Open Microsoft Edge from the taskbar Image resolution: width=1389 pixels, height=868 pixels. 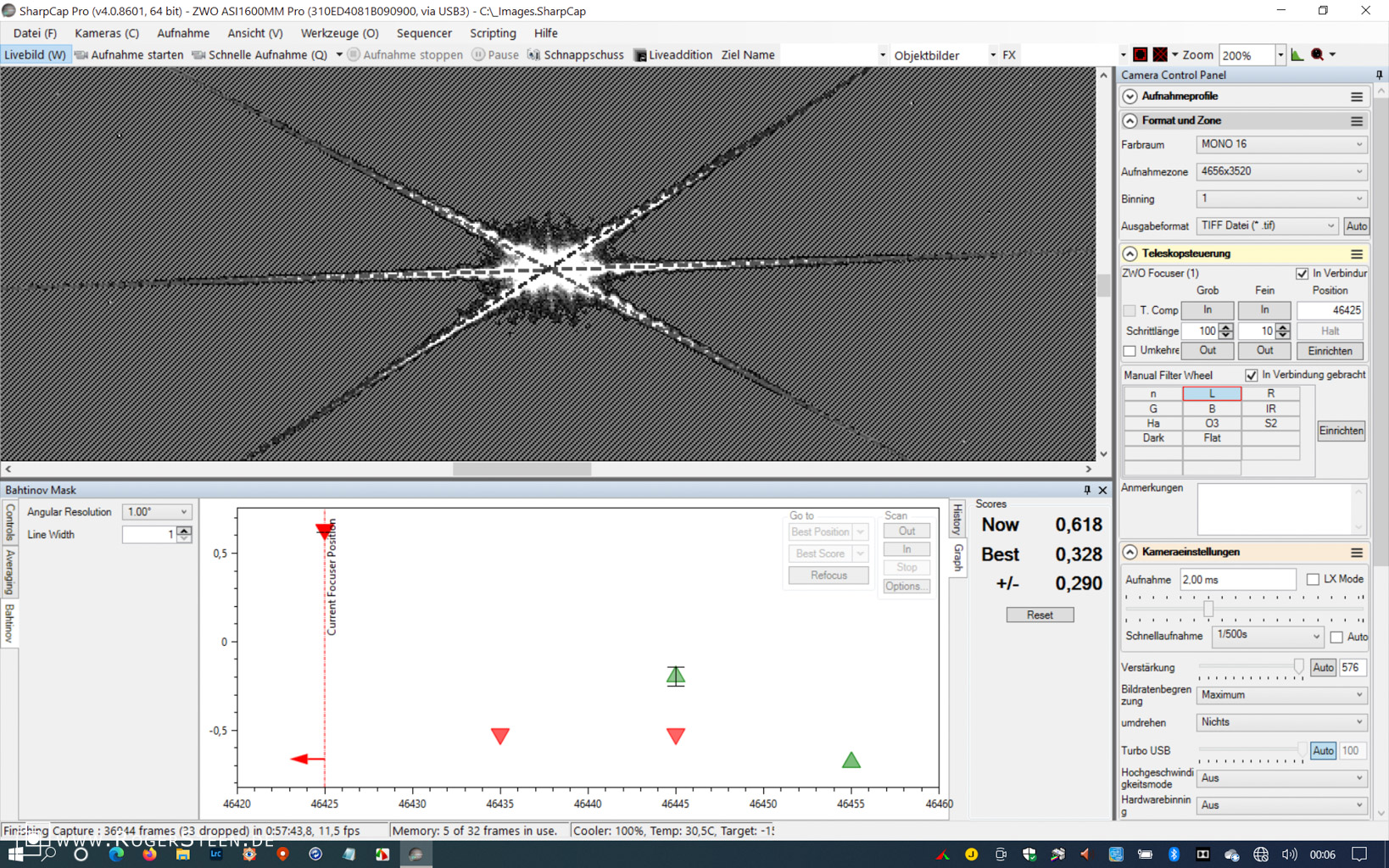[116, 854]
